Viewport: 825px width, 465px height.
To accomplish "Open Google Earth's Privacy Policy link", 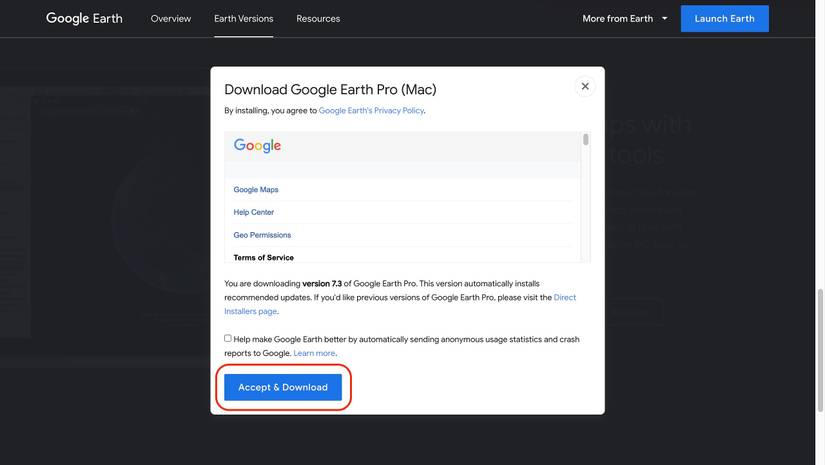I will pos(371,110).
